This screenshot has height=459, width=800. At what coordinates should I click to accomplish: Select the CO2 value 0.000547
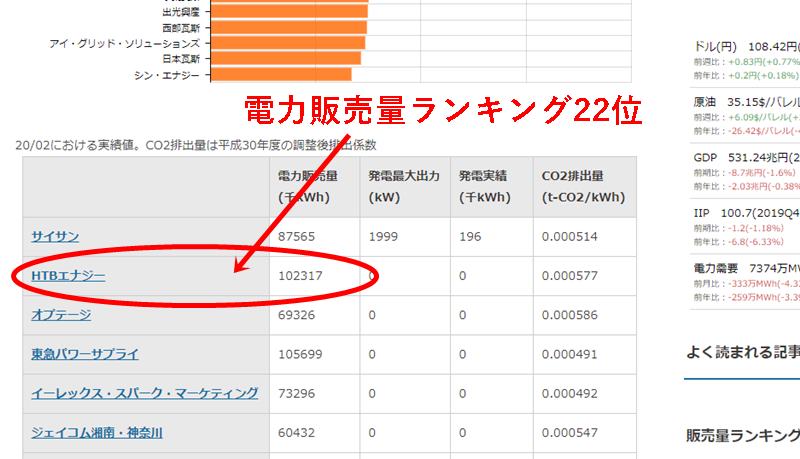coord(569,433)
